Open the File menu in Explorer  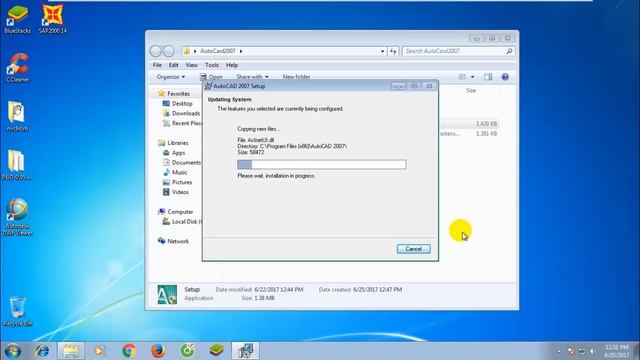[x=157, y=65]
